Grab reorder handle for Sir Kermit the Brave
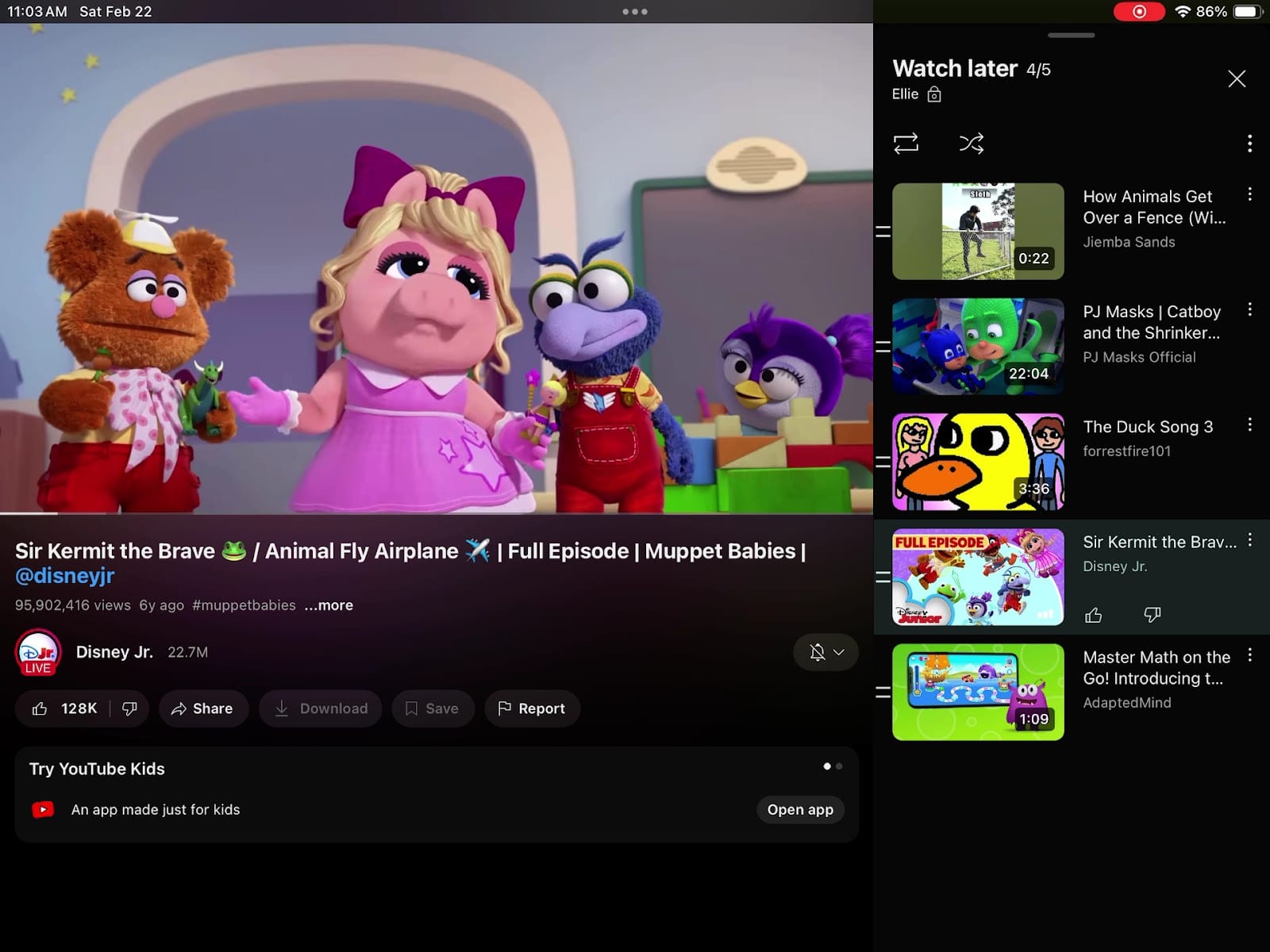Image resolution: width=1270 pixels, height=952 pixels. click(x=883, y=578)
